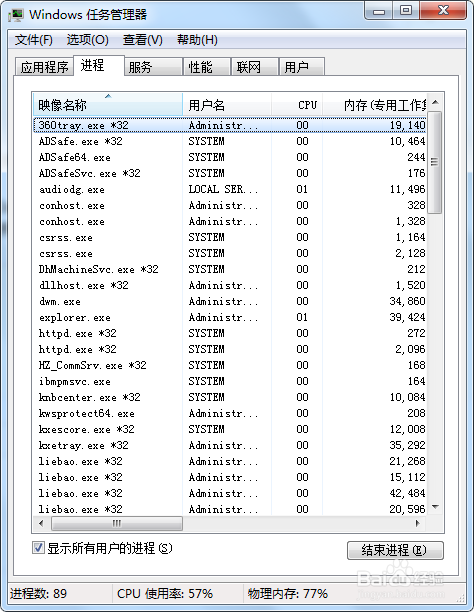Select the ADSafe.exe *32 process
This screenshot has height=612, width=474.
tap(230, 141)
